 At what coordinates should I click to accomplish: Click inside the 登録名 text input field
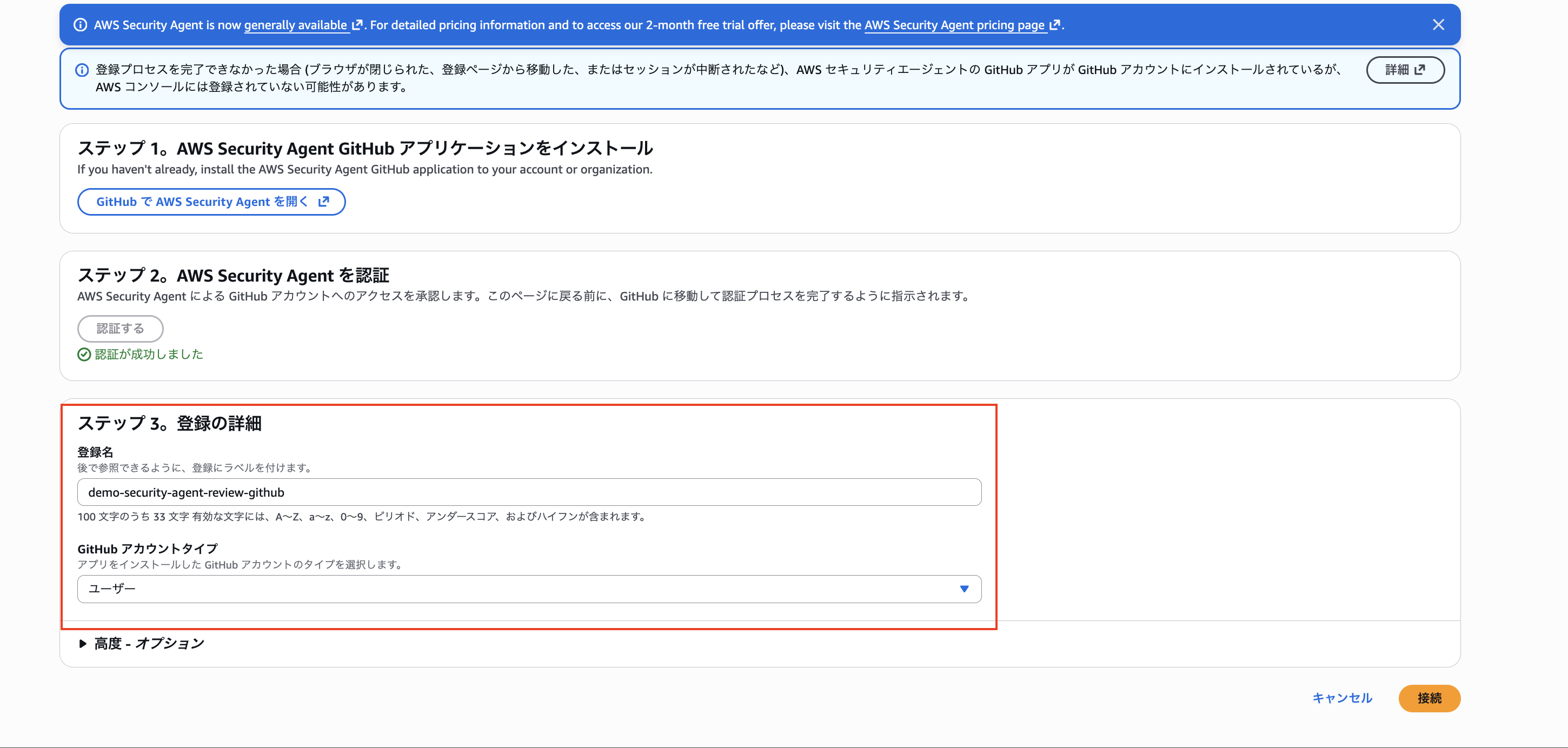(529, 492)
